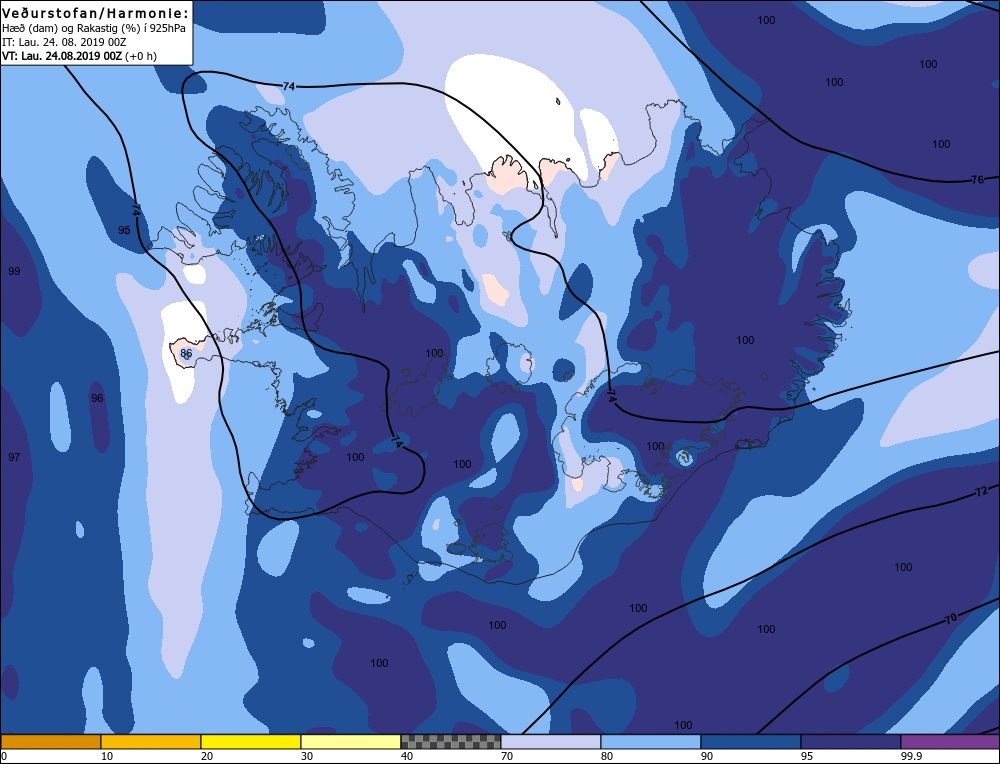1000x764 pixels.
Task: Click the lavender 70–80 legend swatch
Action: pyautogui.click(x=551, y=742)
